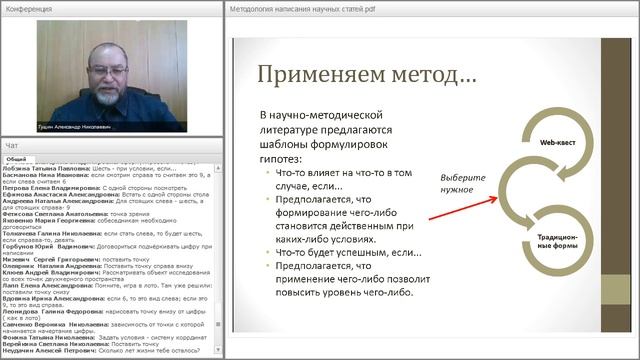Click chat scrollbar down arrow
This screenshot has height=360, width=640.
click(x=218, y=350)
